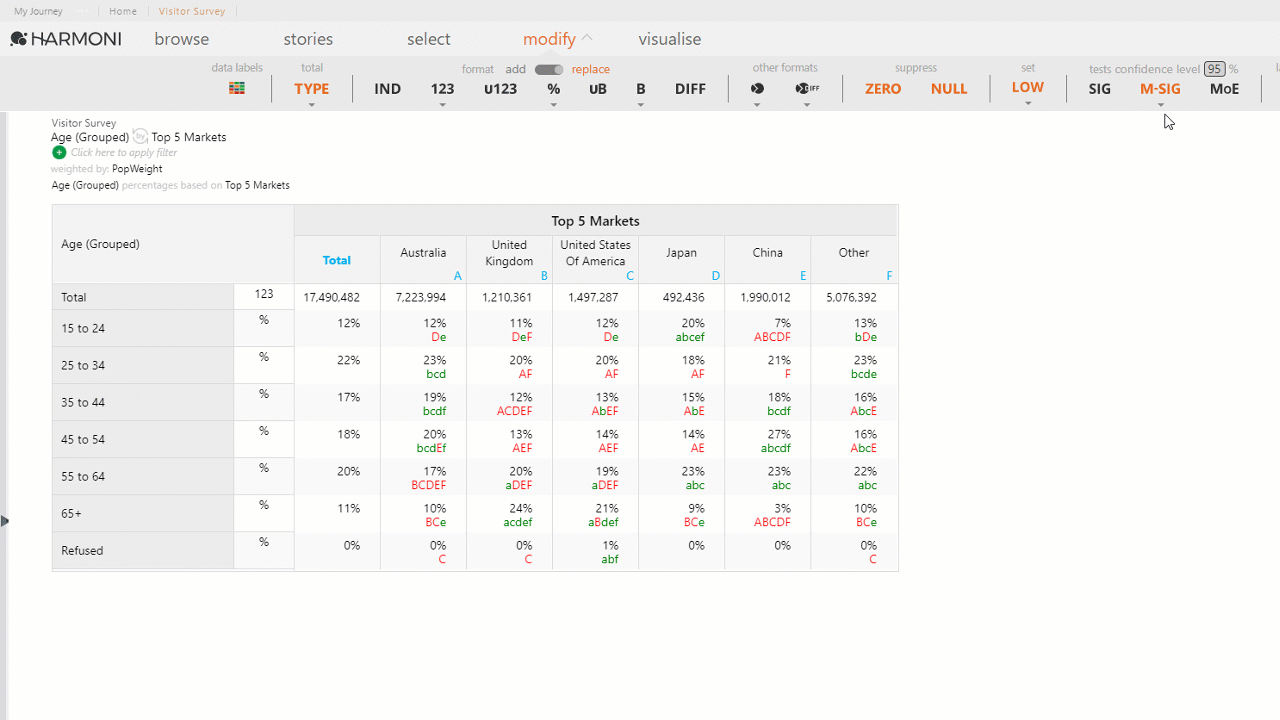
Task: Select the Total column header
Action: (x=337, y=260)
